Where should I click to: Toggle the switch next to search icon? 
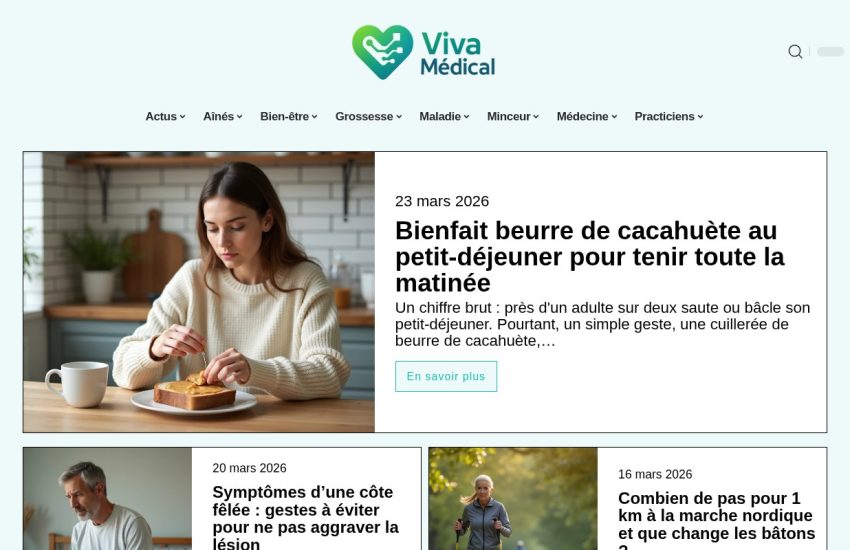830,51
